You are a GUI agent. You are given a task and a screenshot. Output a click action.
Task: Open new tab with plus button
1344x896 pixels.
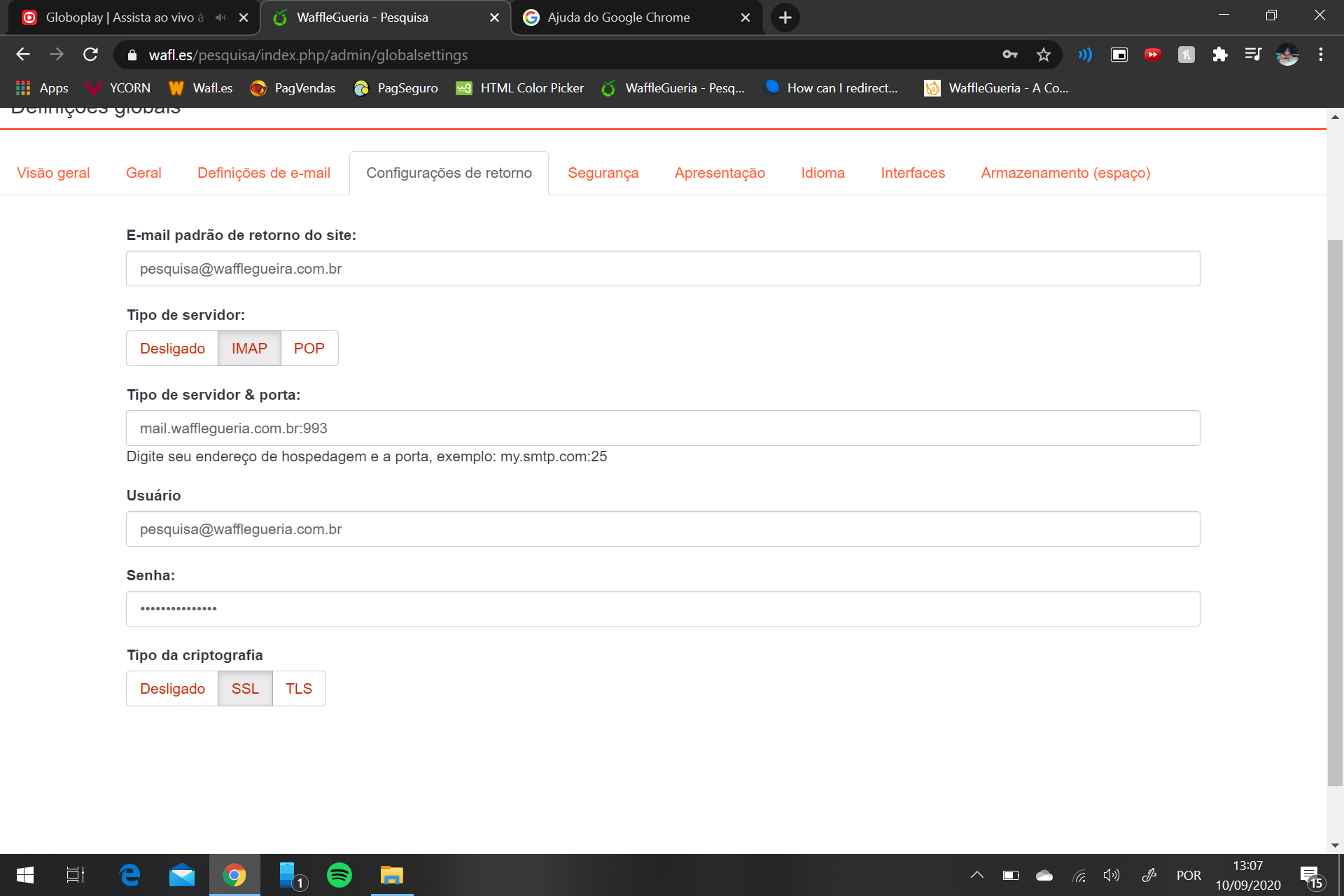(785, 17)
